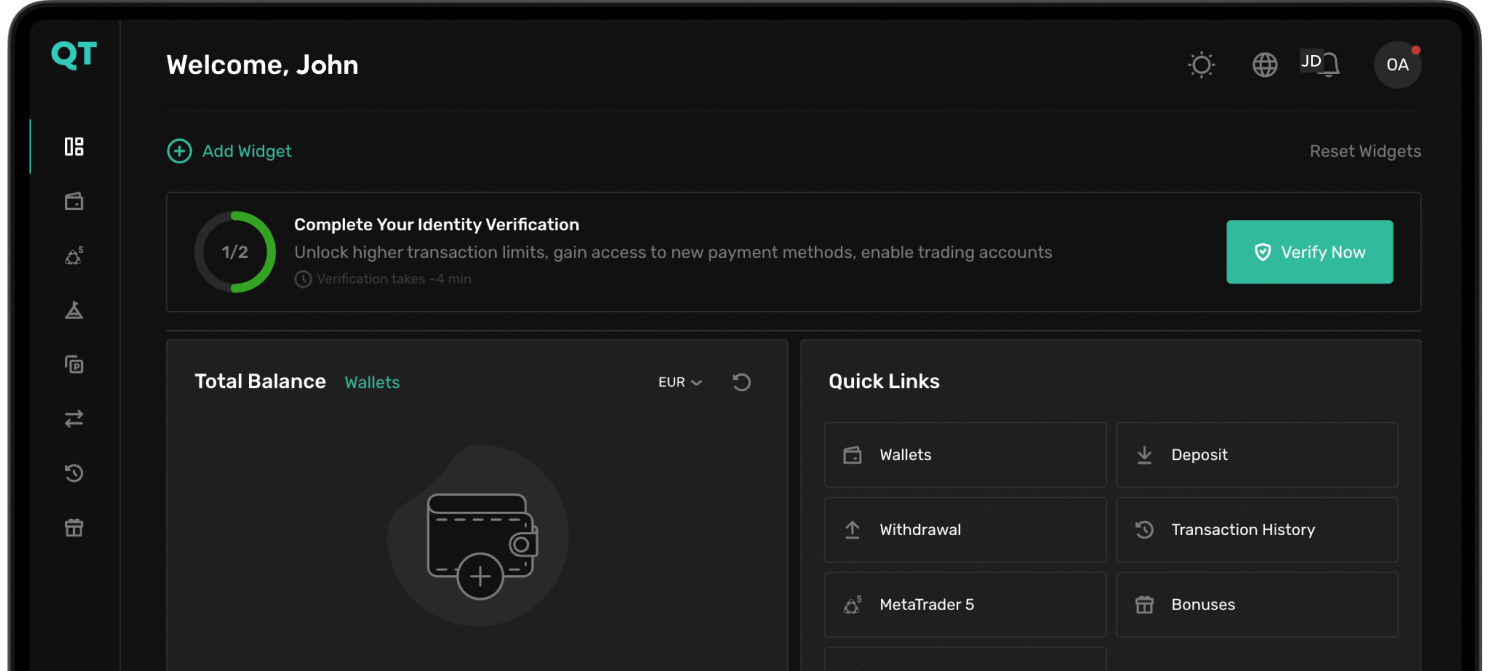Open the Dashboard from the sidebar

point(73,146)
